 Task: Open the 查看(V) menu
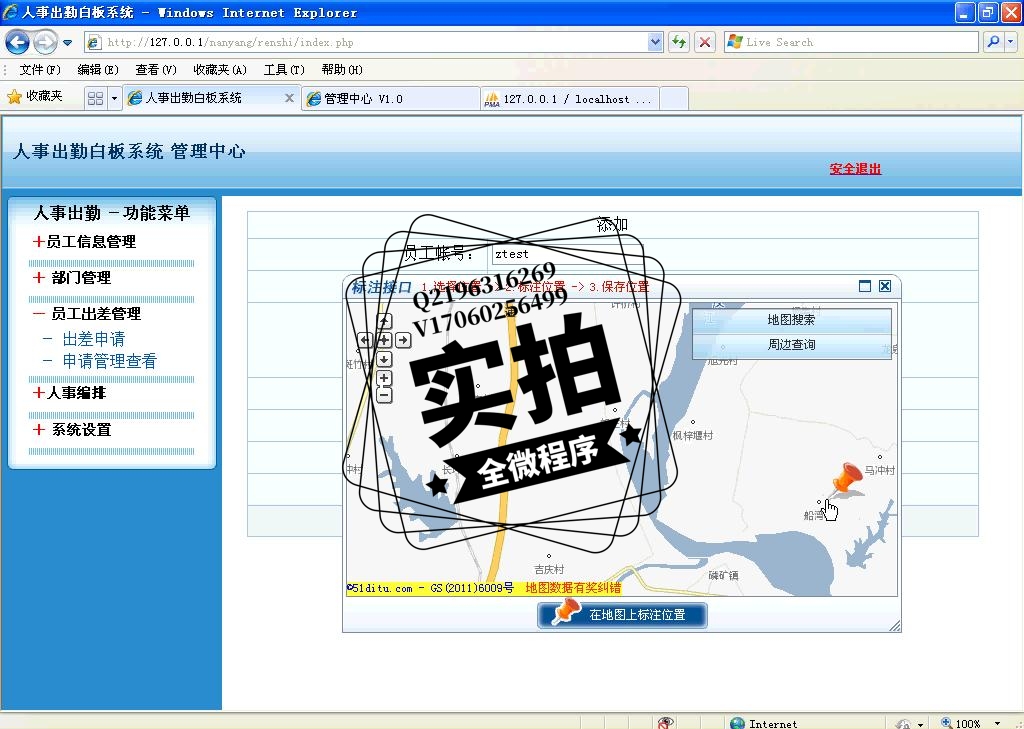tap(155, 69)
